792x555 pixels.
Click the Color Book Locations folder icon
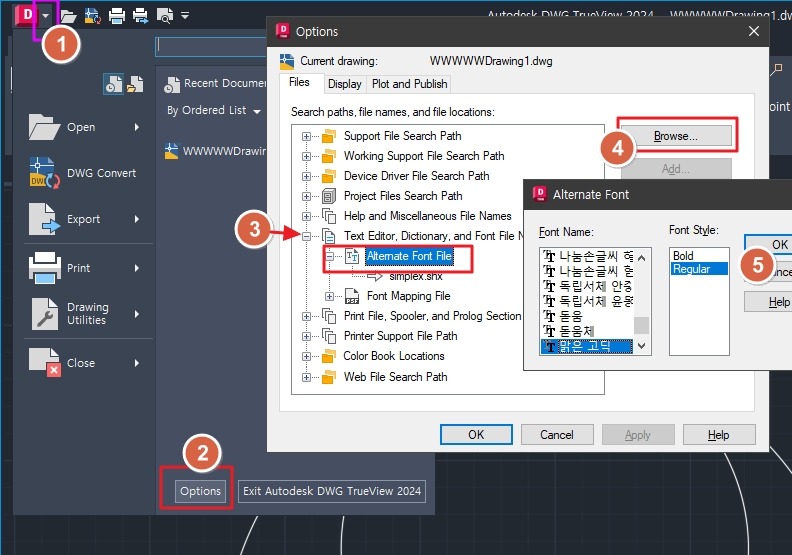[x=329, y=357]
